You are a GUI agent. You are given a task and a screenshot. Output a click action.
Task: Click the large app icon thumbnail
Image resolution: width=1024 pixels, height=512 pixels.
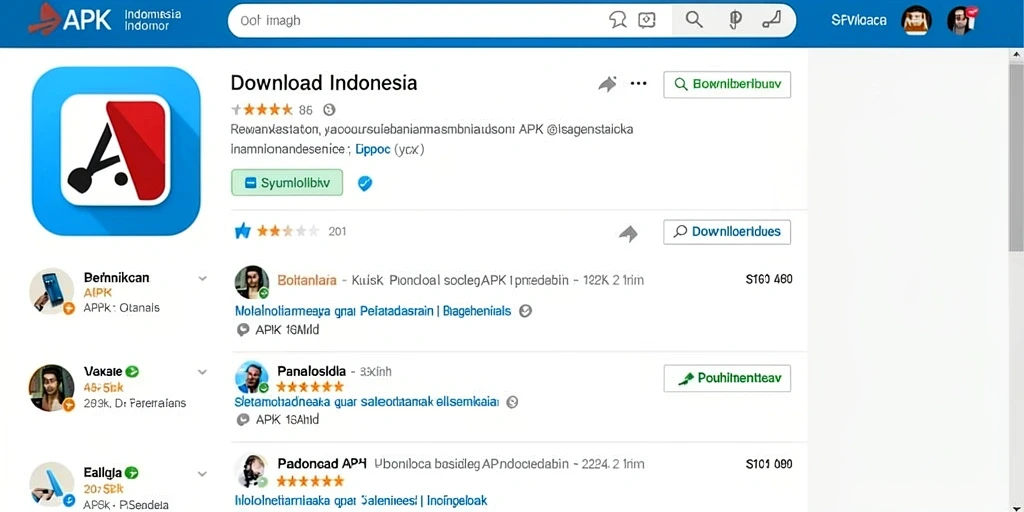(116, 151)
